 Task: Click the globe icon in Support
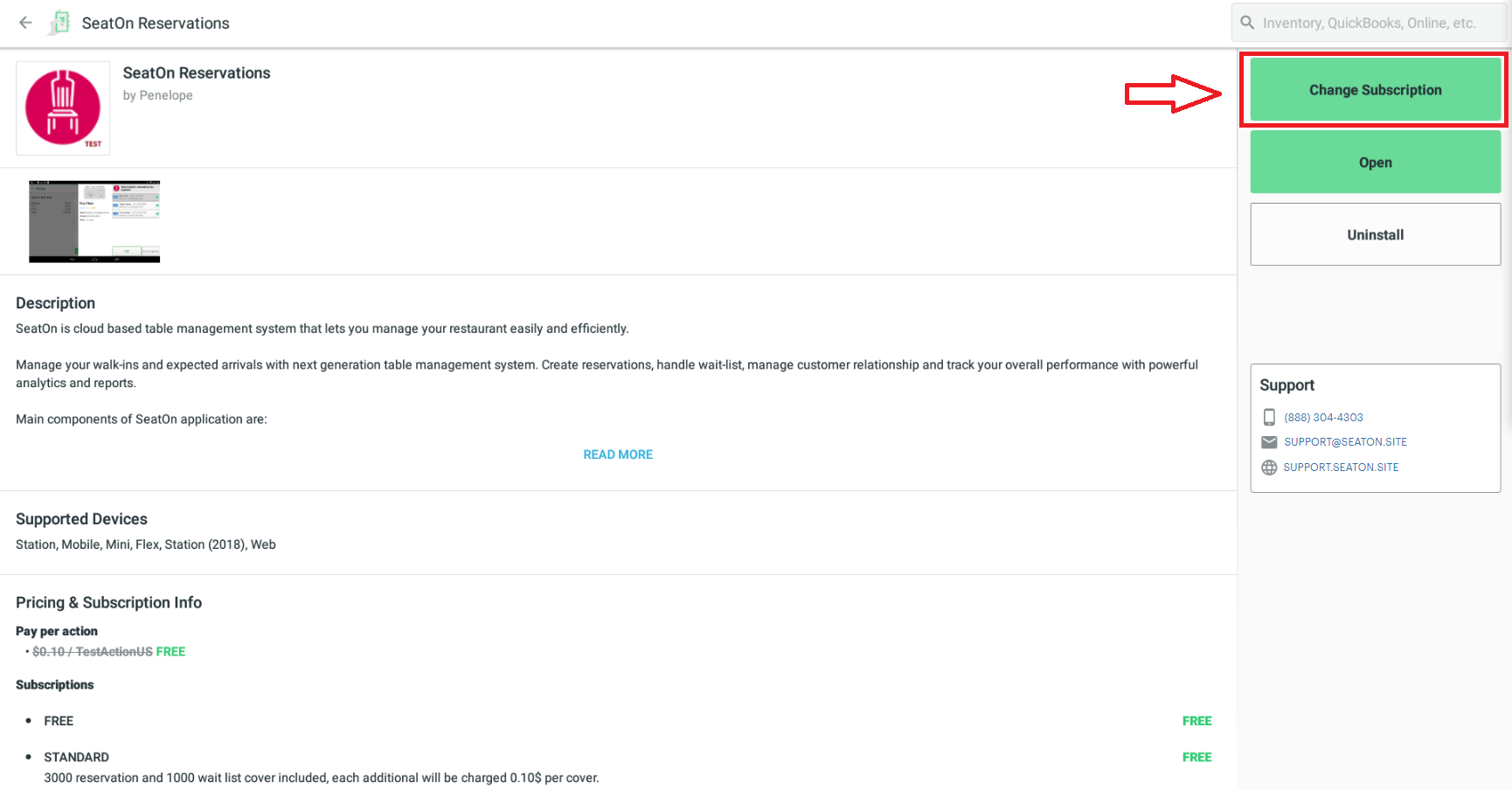(x=1269, y=468)
